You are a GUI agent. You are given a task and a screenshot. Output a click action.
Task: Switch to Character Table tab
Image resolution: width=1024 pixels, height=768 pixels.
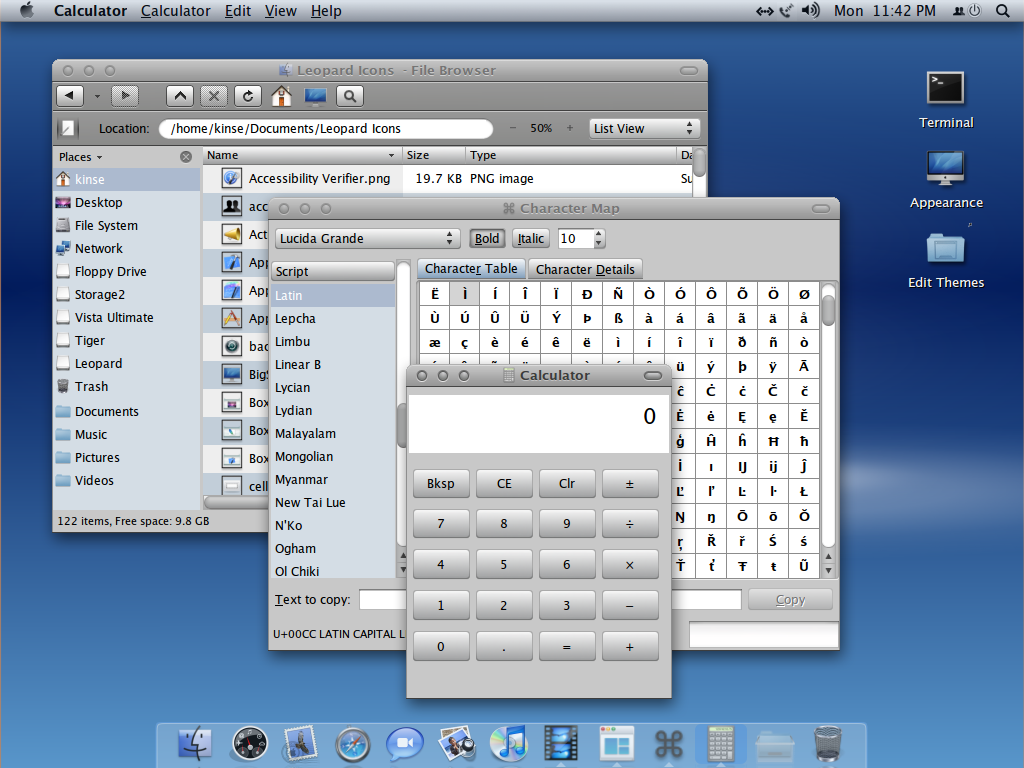pos(471,268)
